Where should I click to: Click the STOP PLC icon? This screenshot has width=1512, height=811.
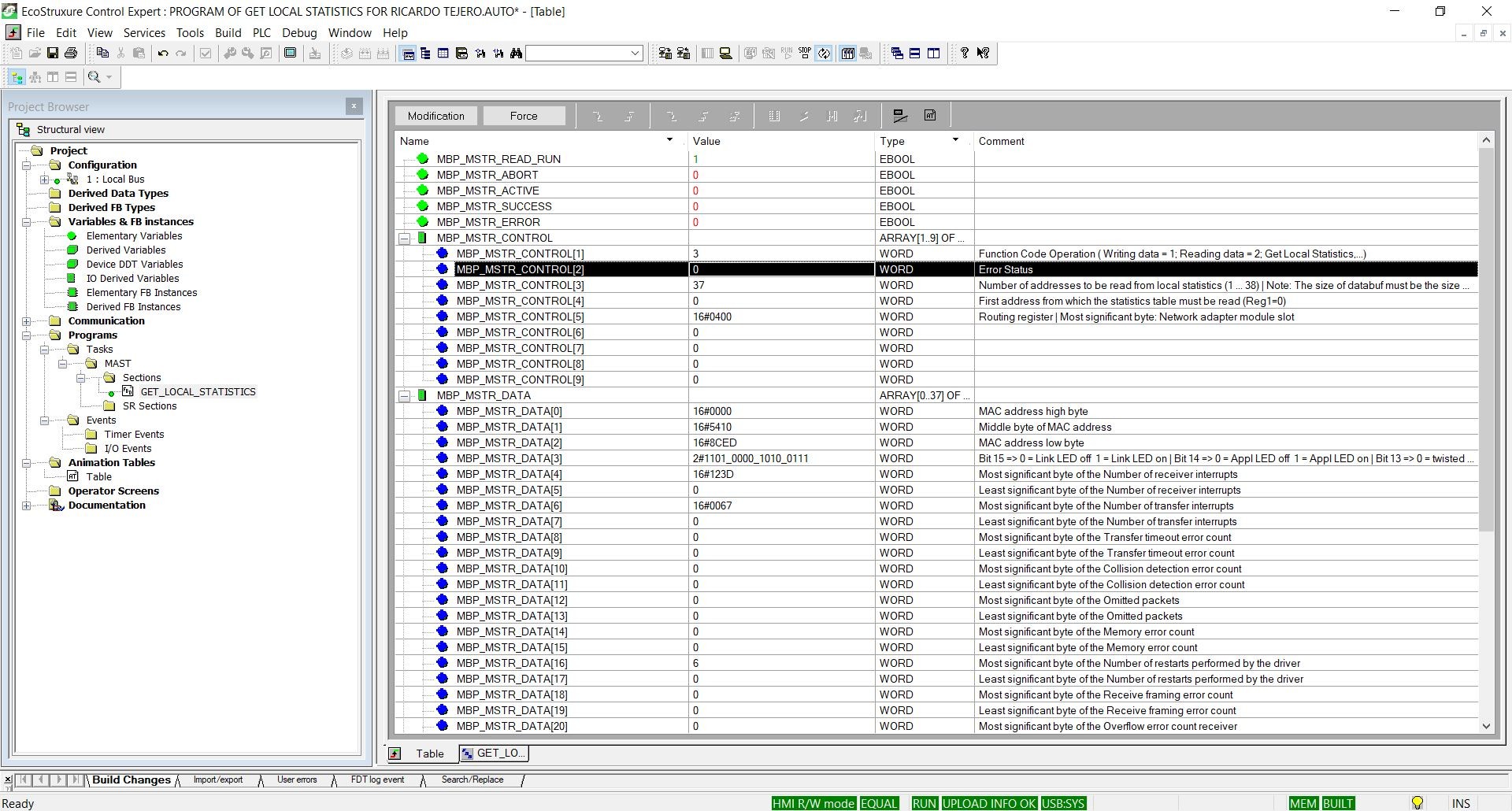[x=805, y=53]
